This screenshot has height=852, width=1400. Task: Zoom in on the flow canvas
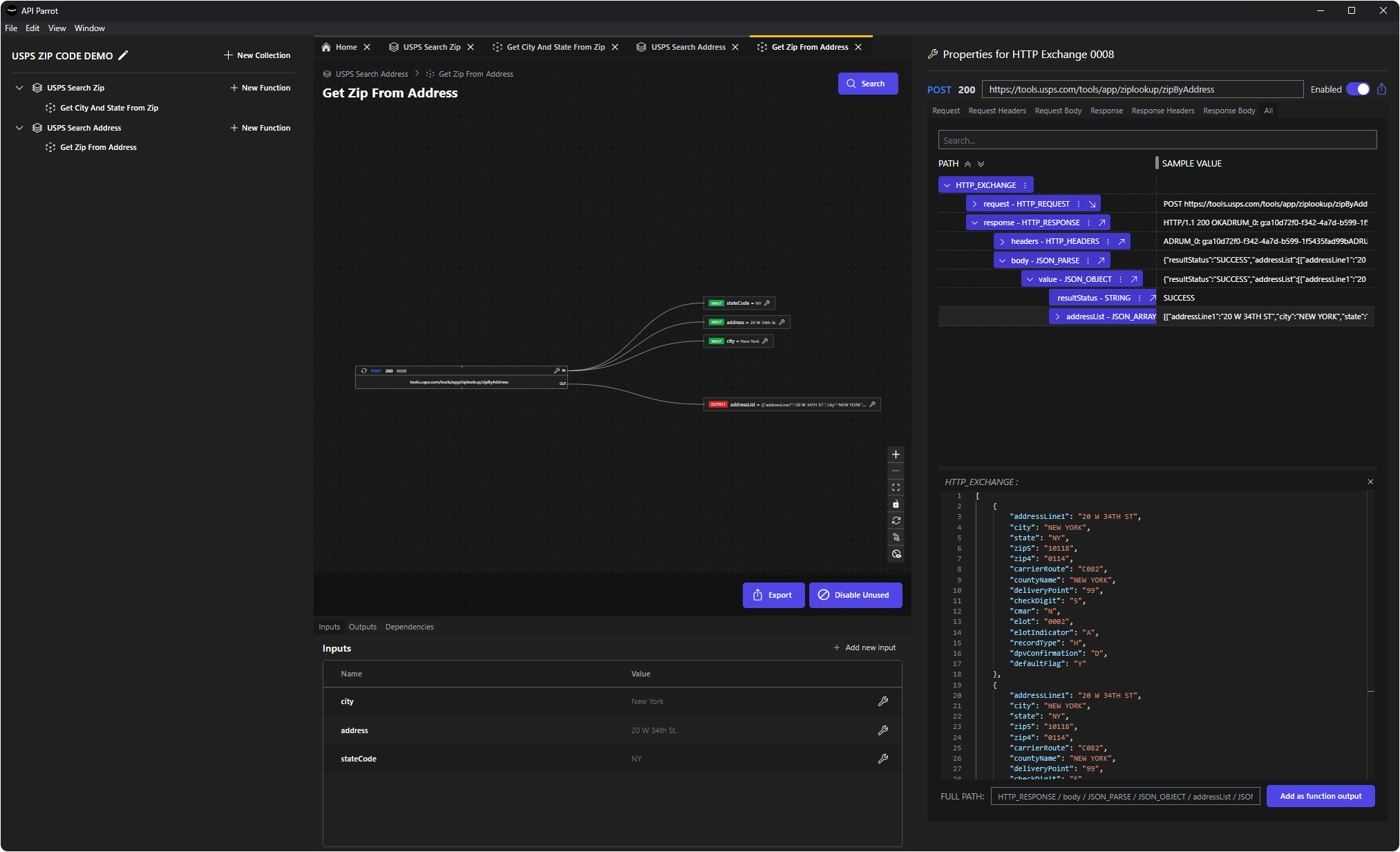(x=896, y=455)
